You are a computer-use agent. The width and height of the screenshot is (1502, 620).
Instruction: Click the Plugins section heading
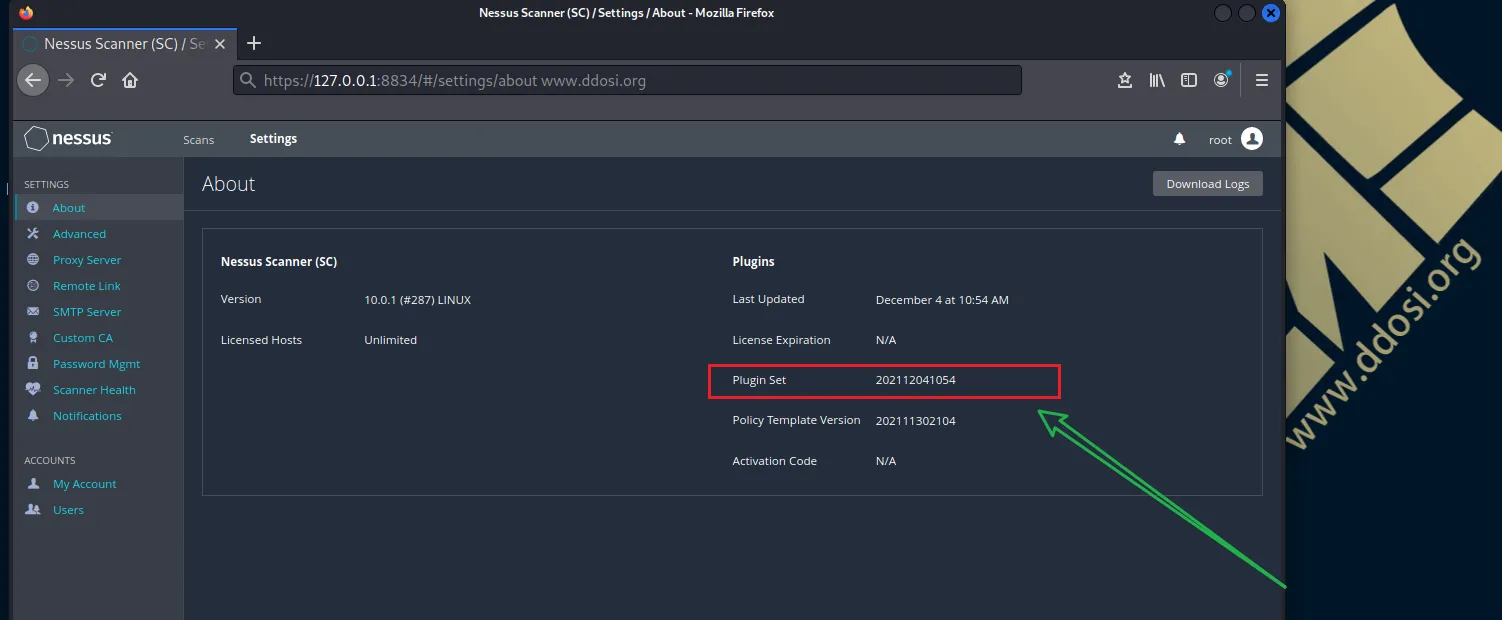[x=753, y=262]
